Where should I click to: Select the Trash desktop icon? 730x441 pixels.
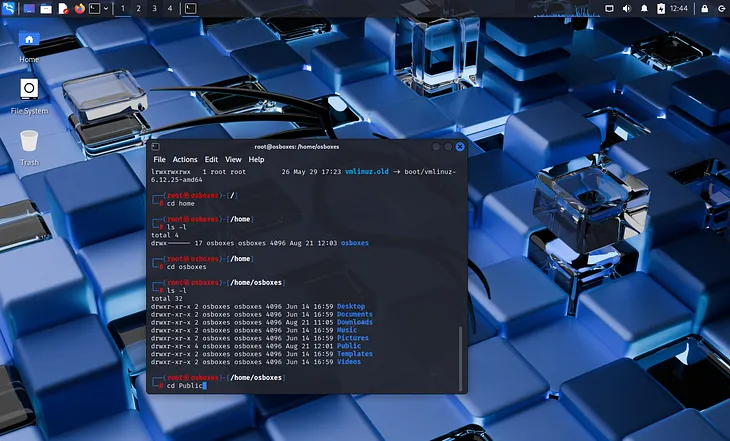pos(29,148)
